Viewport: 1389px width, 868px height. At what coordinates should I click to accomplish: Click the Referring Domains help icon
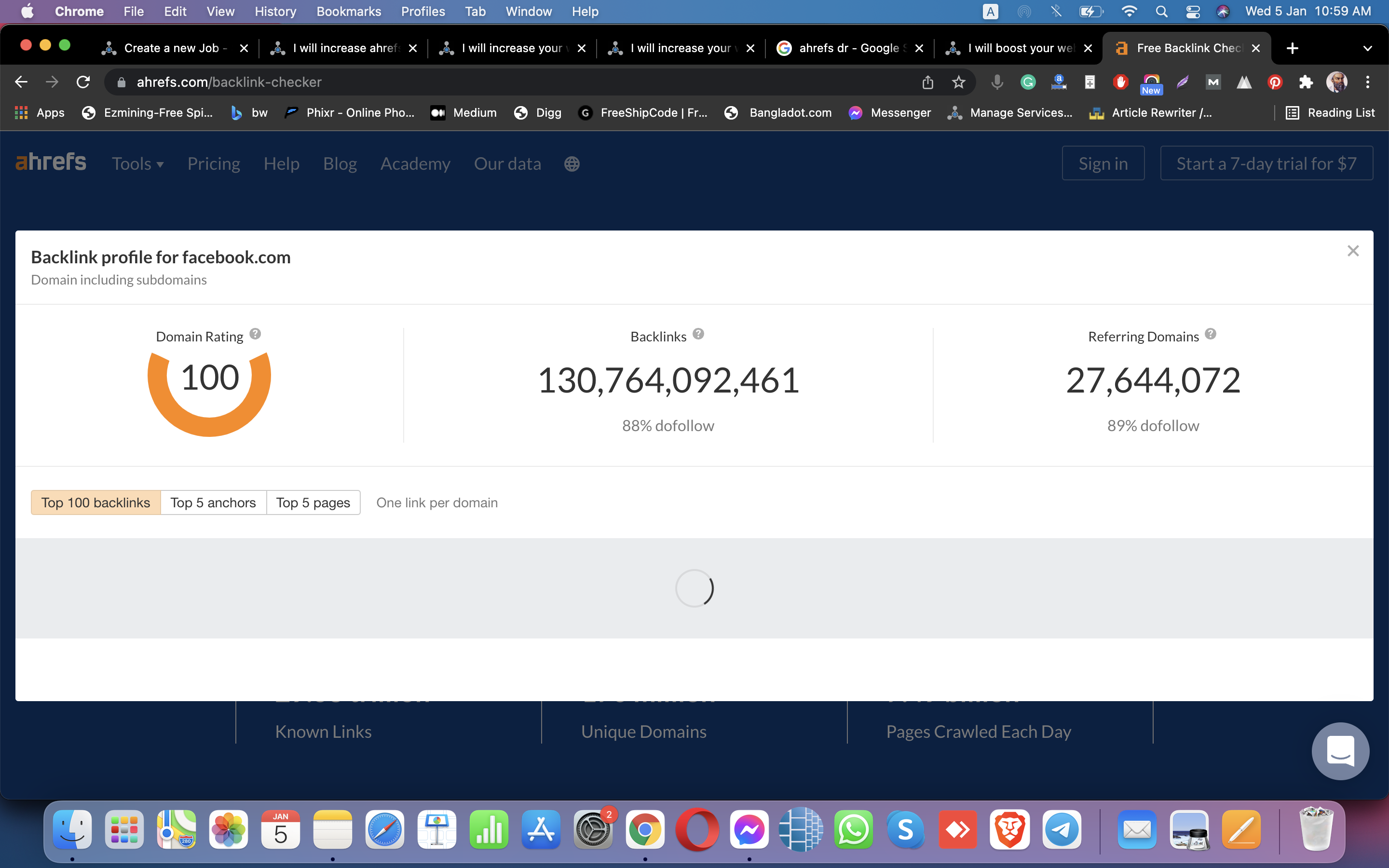coord(1211,334)
